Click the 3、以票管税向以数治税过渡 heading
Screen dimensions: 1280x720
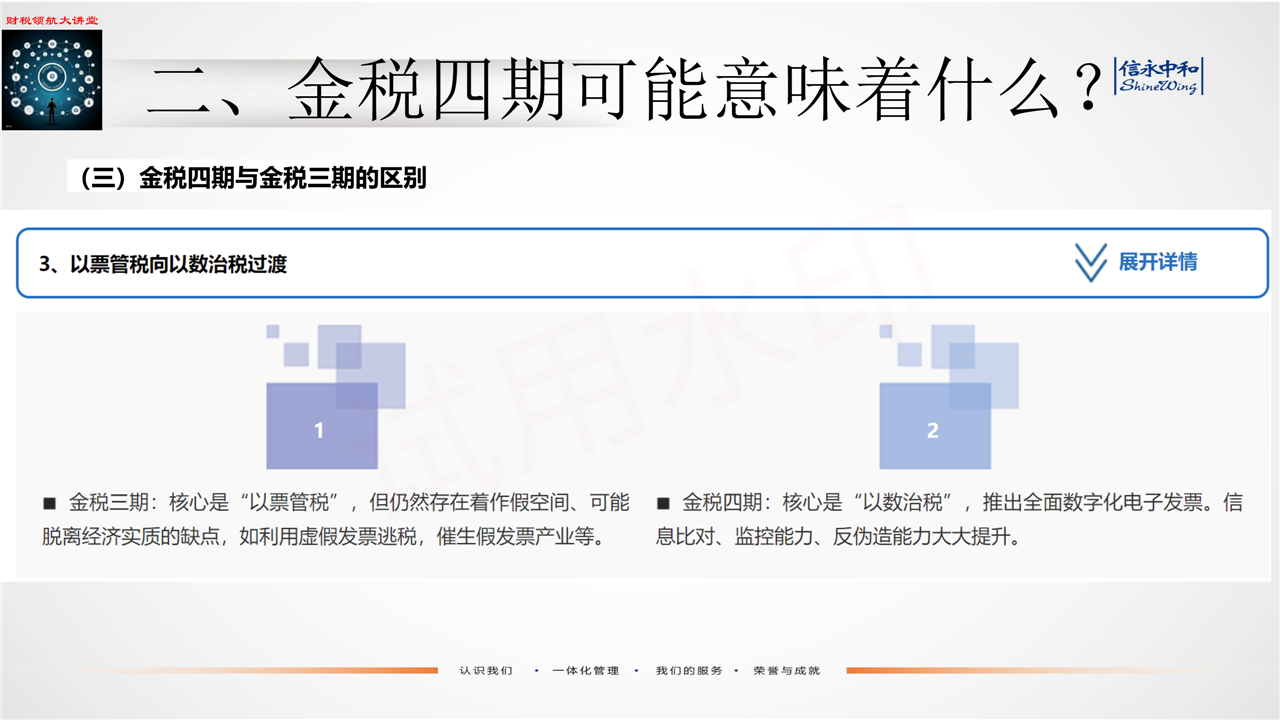click(x=163, y=265)
